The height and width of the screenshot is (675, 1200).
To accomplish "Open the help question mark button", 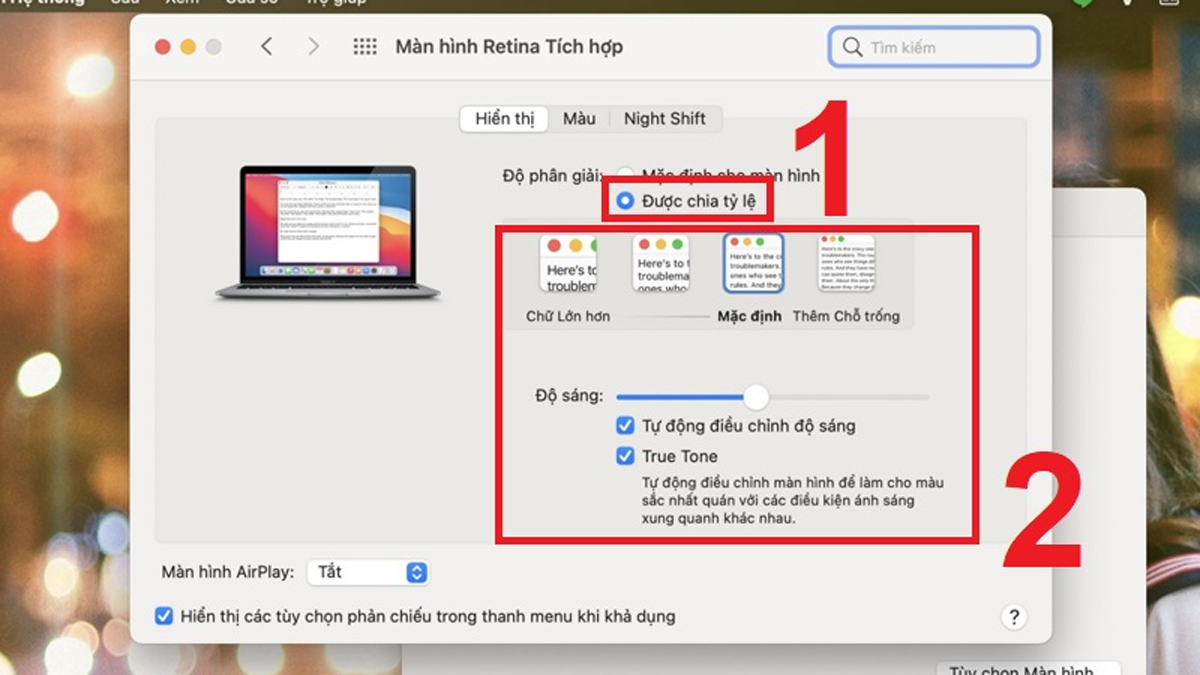I will coord(1013,616).
